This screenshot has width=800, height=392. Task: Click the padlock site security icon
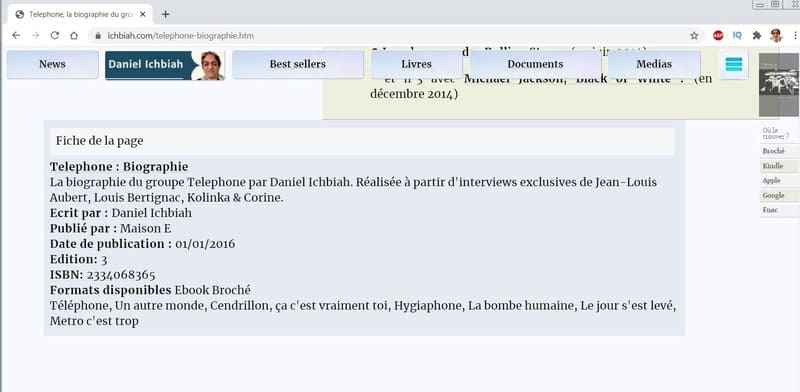click(x=98, y=36)
